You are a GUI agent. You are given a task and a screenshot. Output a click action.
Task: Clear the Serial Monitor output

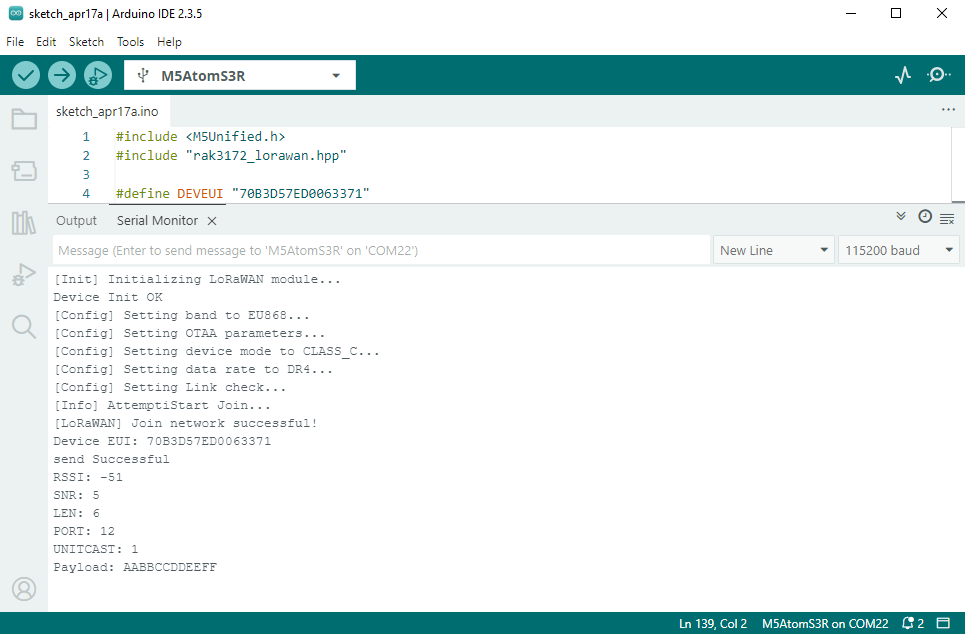coord(947,219)
